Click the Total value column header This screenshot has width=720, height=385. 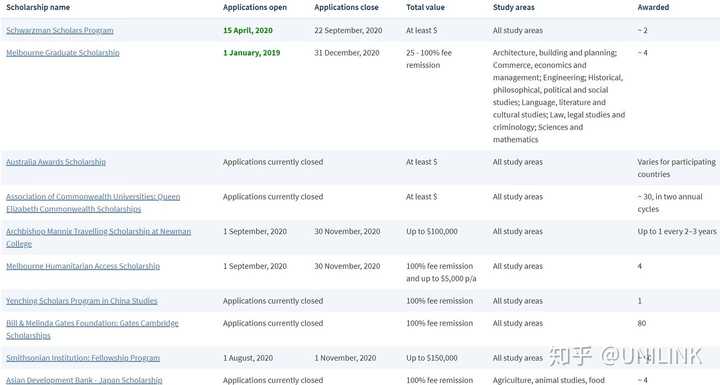426,7
